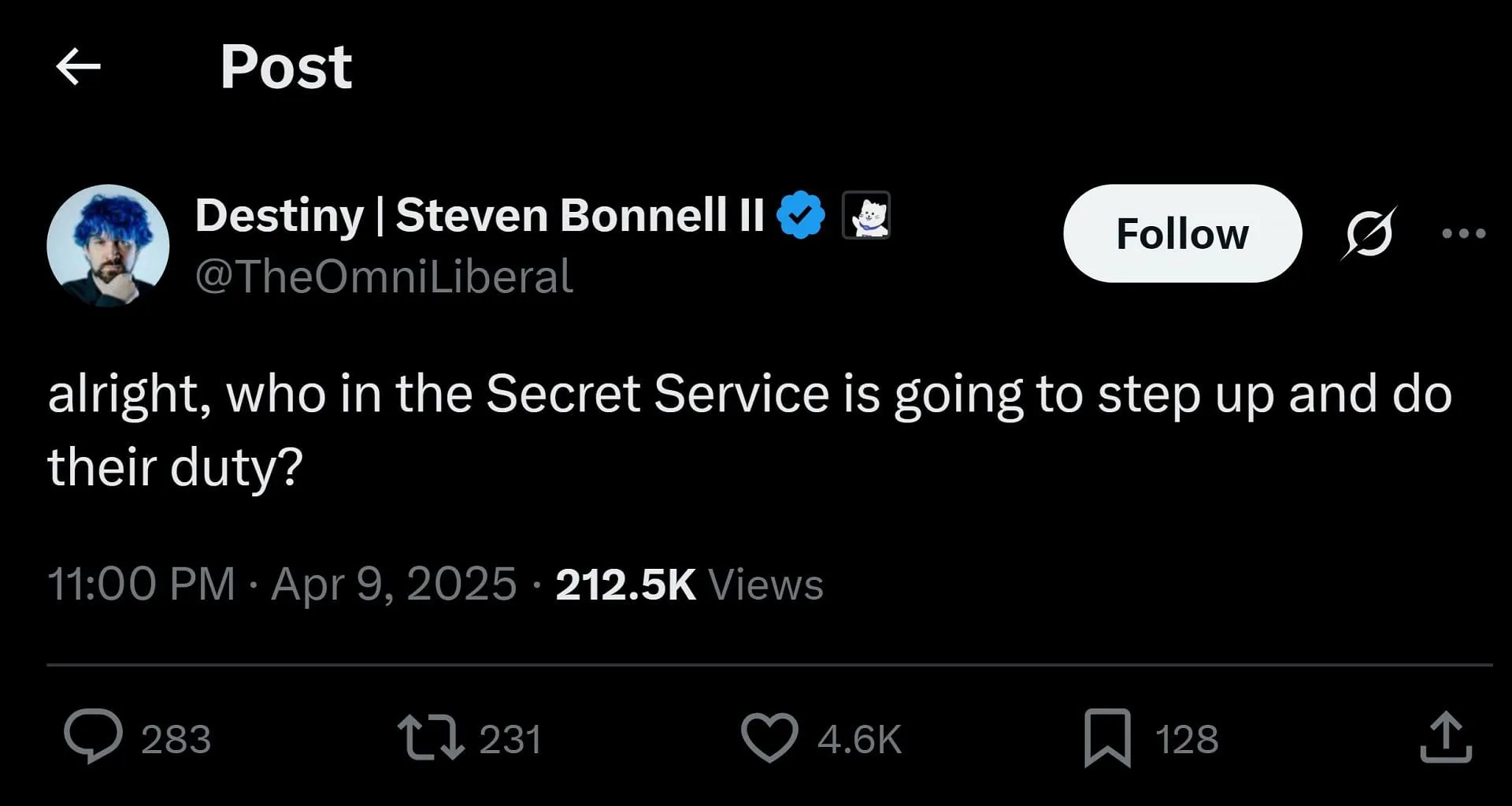Open the three-dot more options menu

[x=1464, y=233]
